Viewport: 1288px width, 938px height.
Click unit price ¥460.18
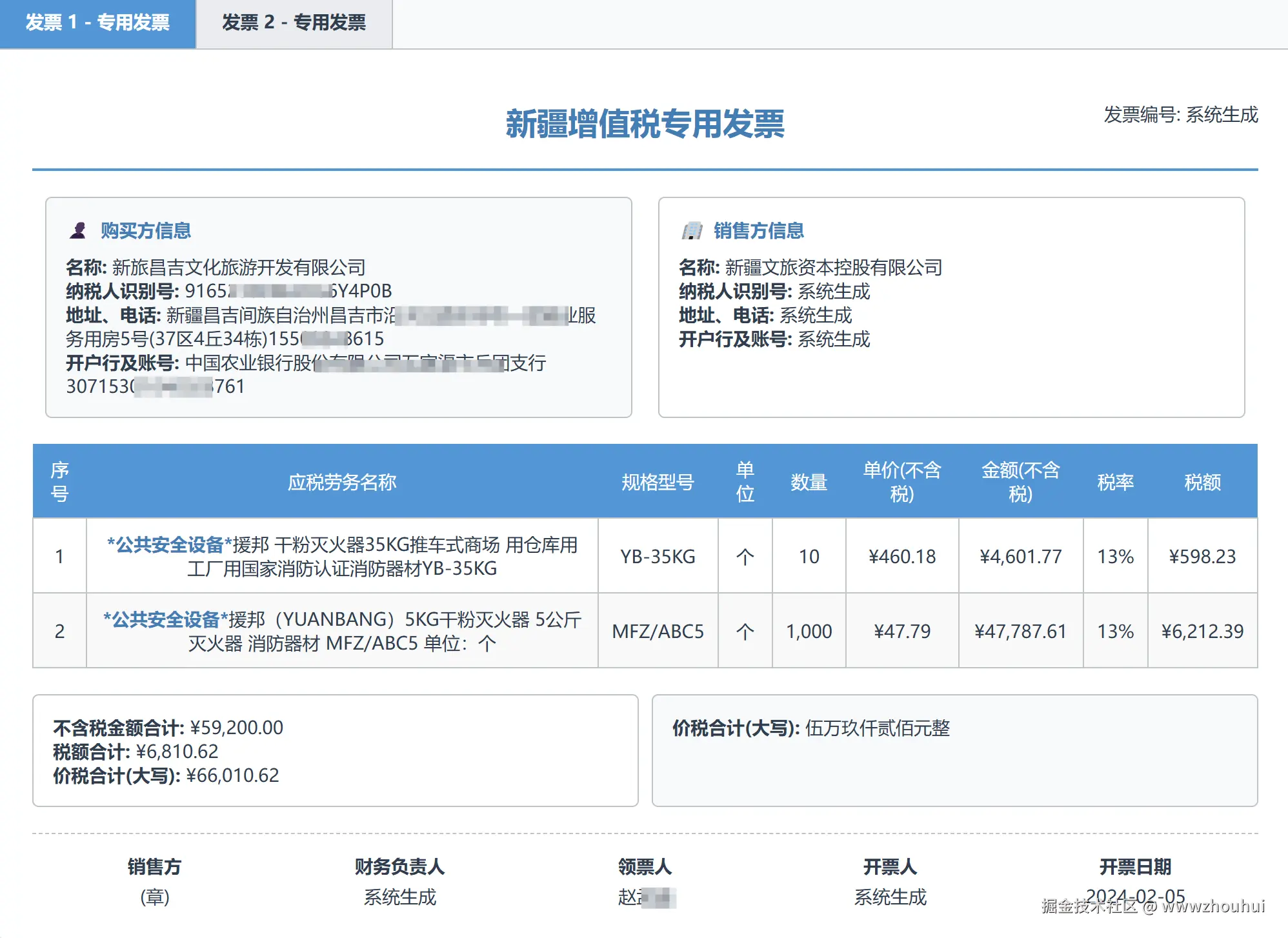[x=901, y=556]
